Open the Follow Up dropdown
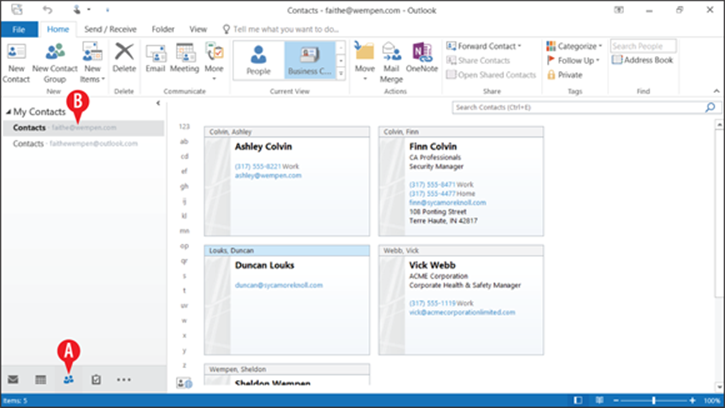Screen dimensions: 725x408 (573, 60)
